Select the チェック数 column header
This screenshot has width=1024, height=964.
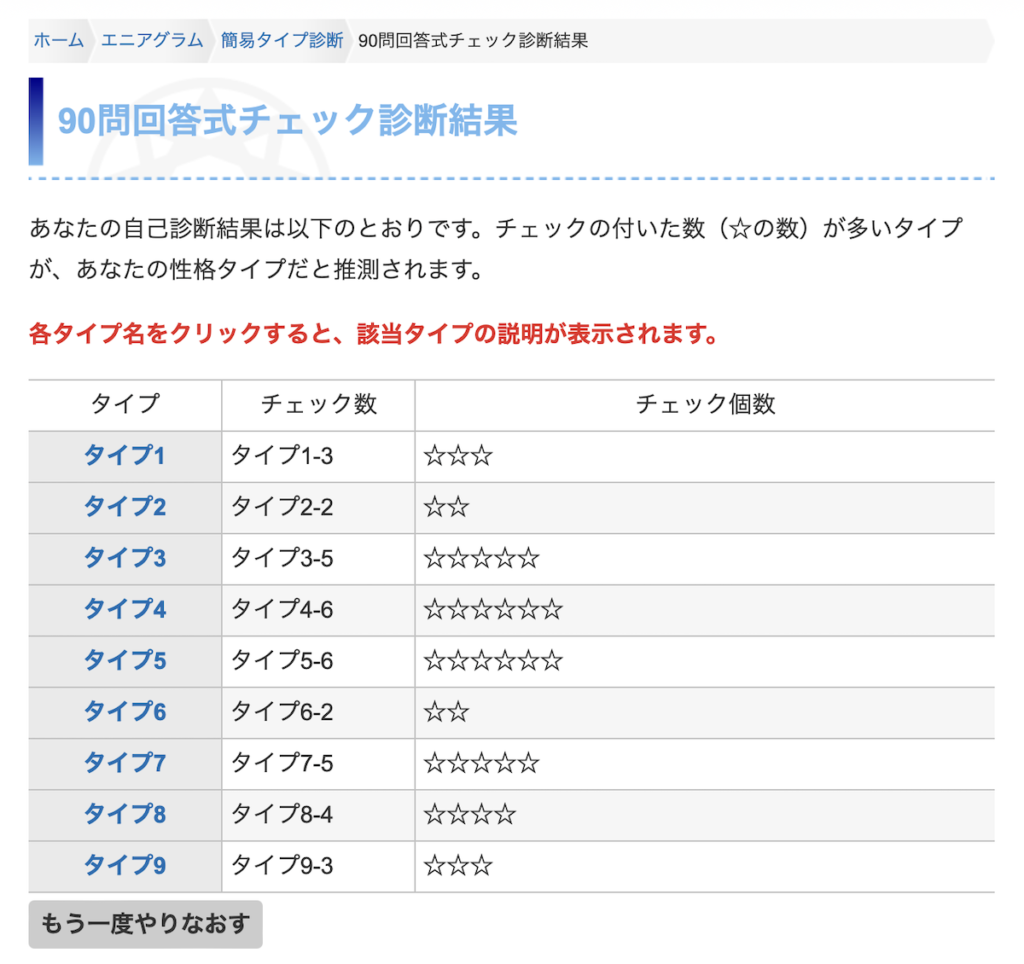318,404
